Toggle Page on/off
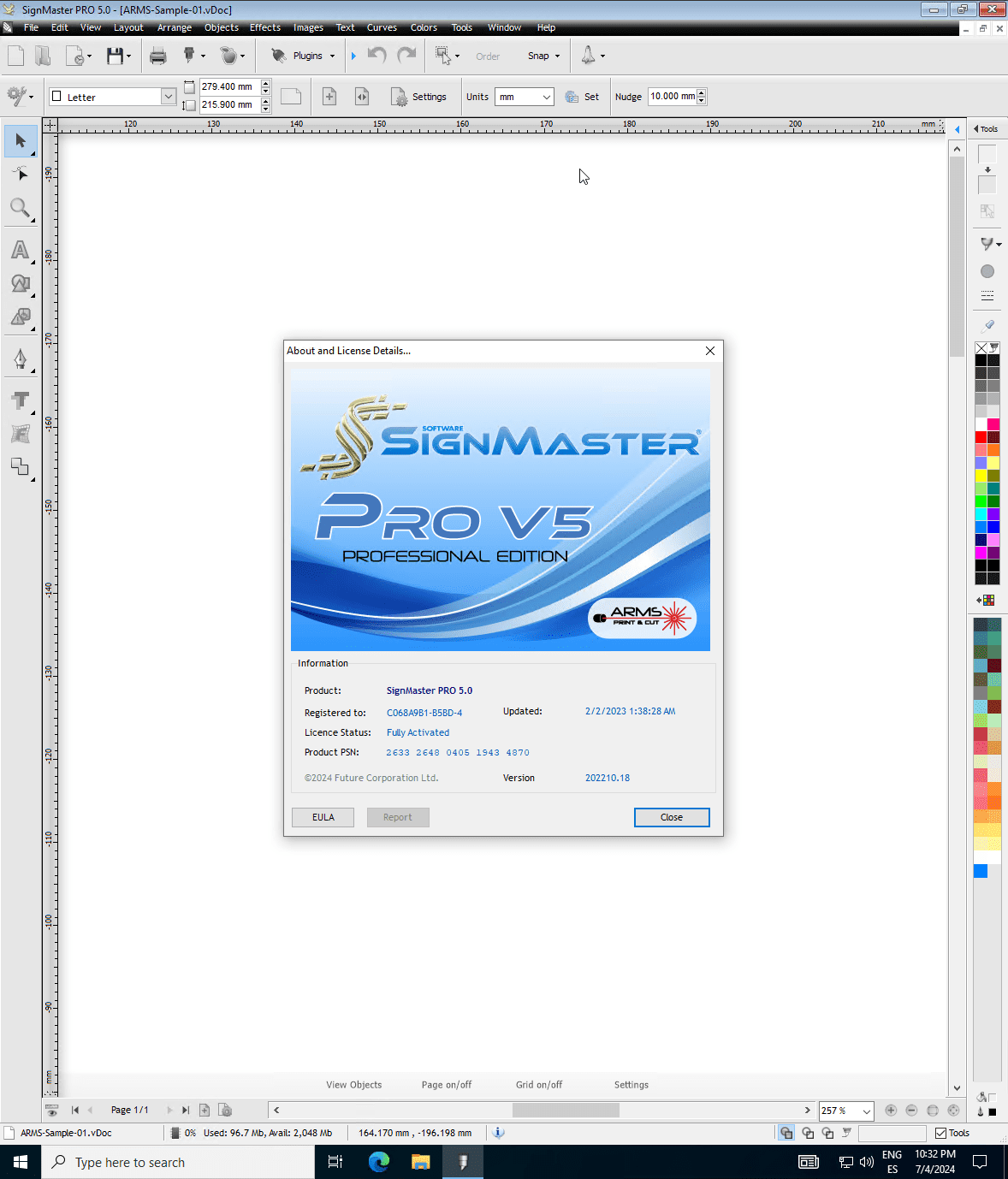 click(446, 1085)
